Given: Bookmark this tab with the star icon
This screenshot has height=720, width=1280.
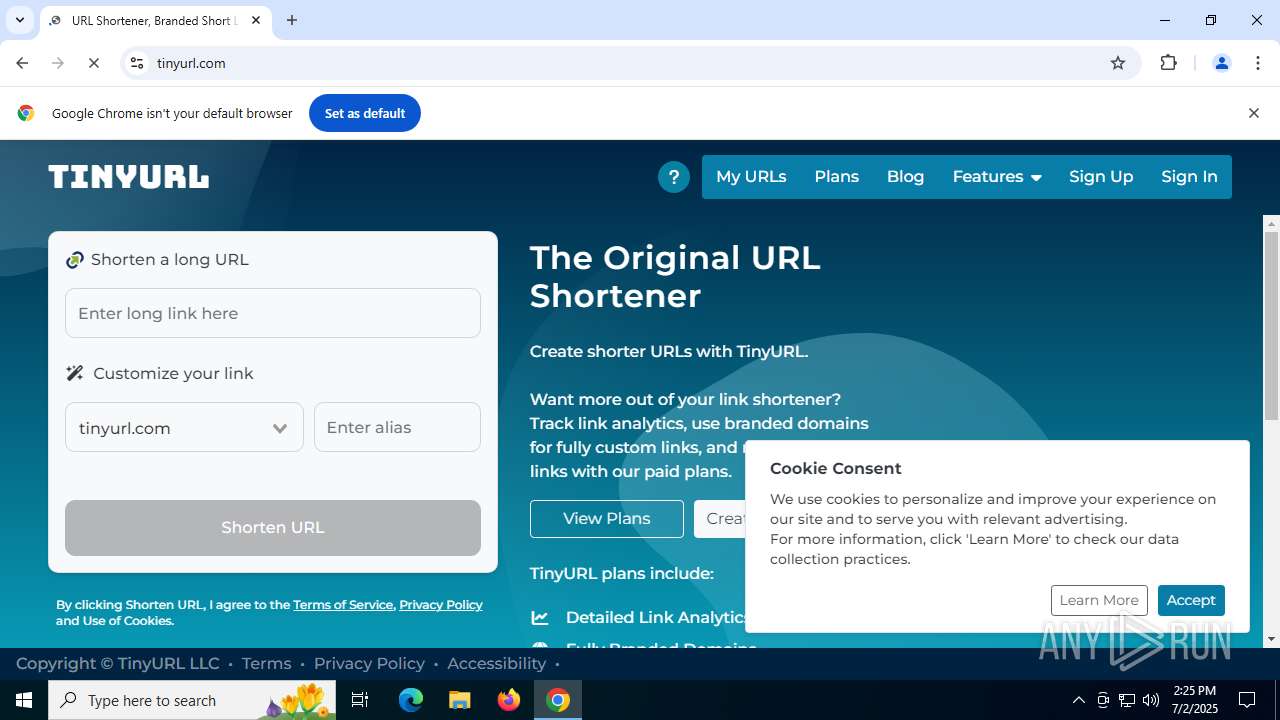Looking at the screenshot, I should click(x=1118, y=63).
